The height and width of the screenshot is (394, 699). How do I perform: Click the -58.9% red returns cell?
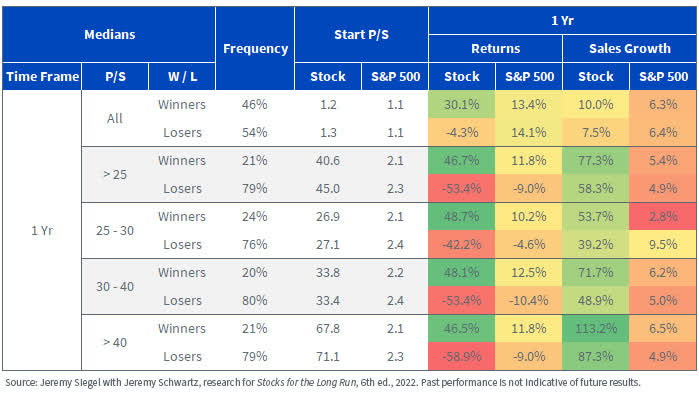461,357
